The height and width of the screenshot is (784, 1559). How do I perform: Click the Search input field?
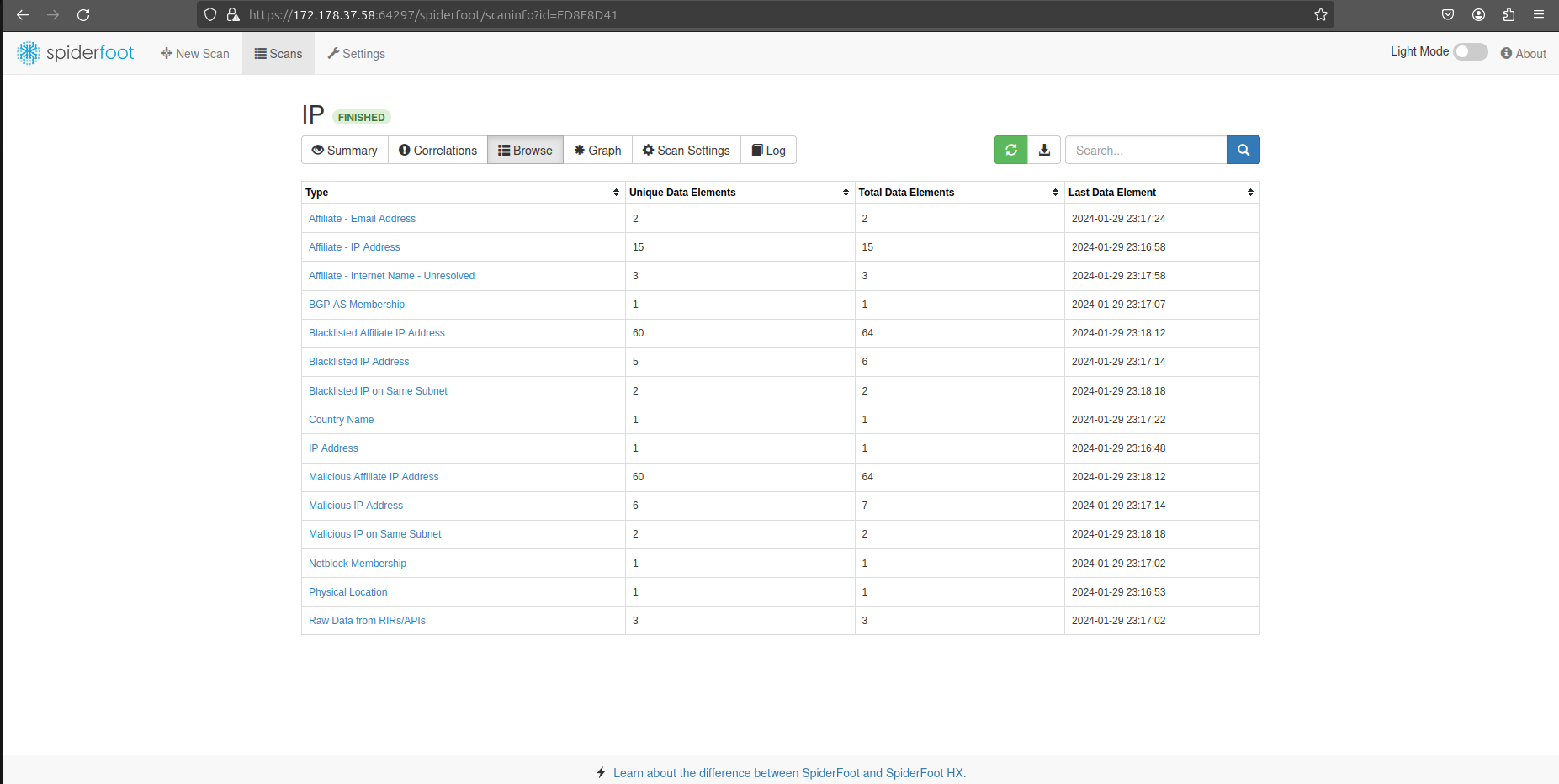point(1146,150)
